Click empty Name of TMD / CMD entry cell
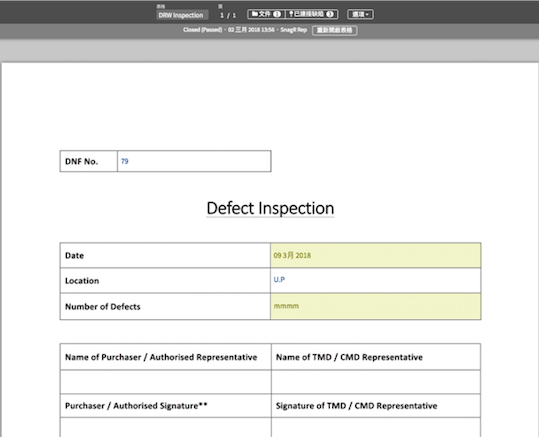 376,382
